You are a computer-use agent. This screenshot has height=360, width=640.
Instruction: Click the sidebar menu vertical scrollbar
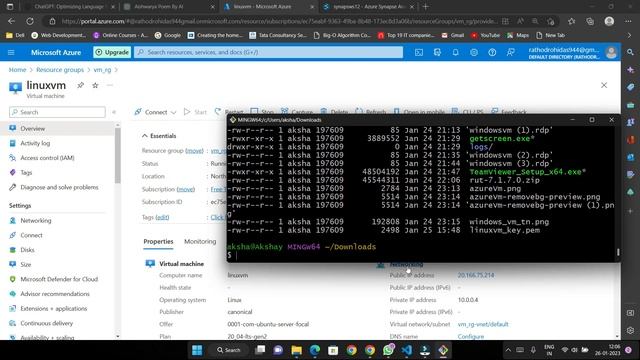[118, 155]
